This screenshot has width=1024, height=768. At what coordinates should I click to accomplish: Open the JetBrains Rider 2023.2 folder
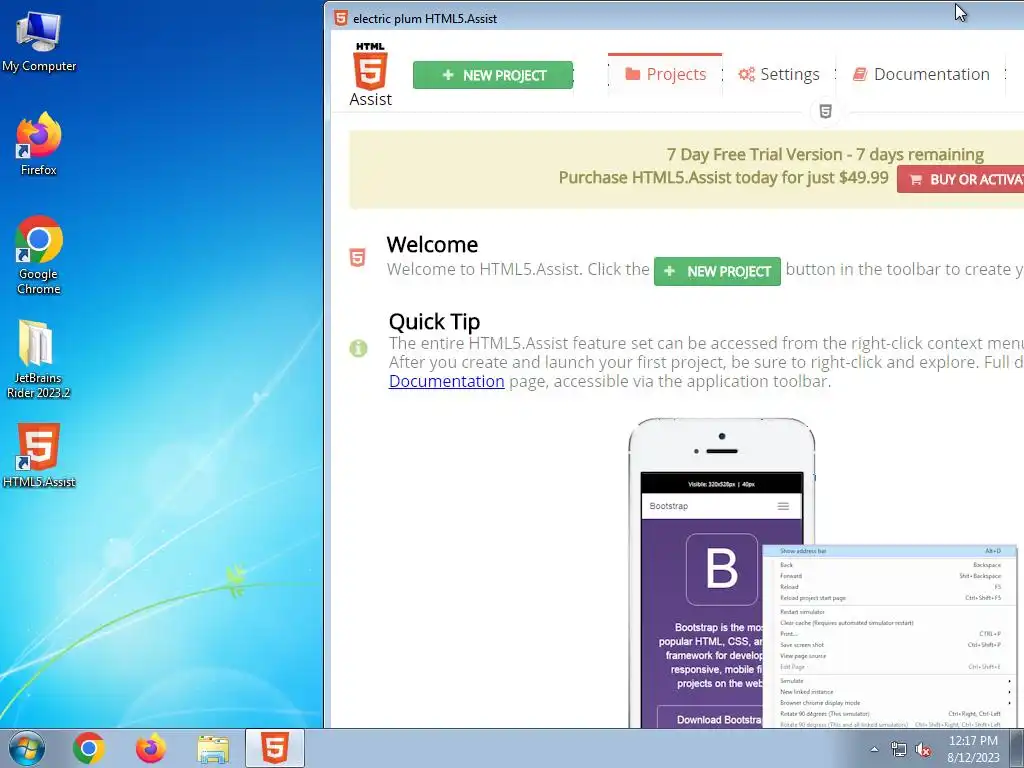pos(39,359)
